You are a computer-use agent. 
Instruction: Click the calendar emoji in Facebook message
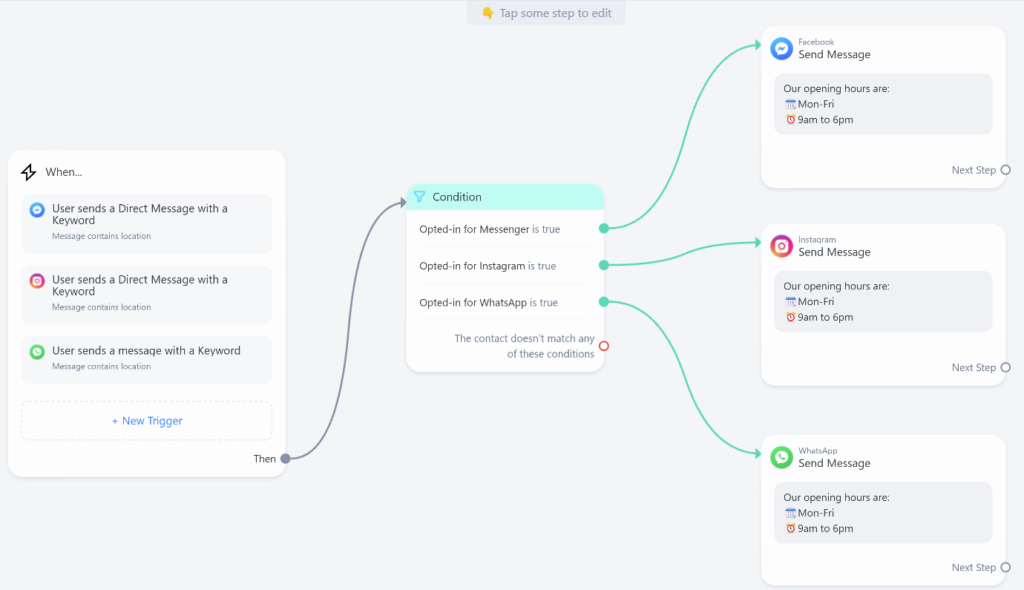click(x=790, y=104)
